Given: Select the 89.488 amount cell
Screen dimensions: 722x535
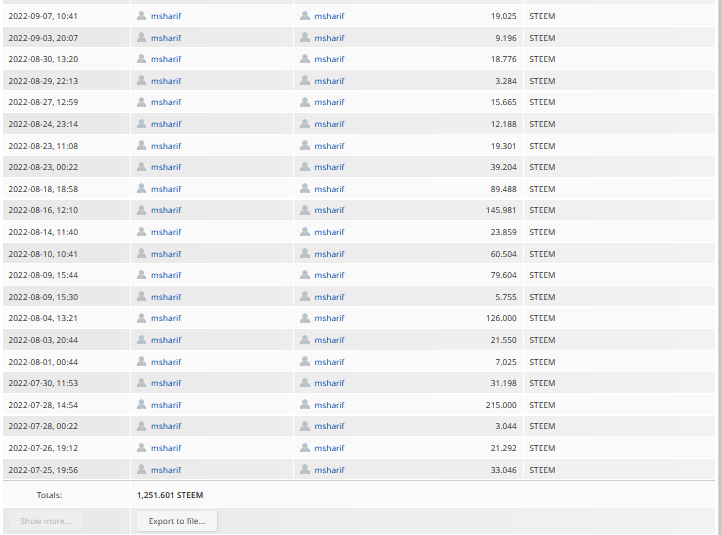Looking at the screenshot, I should point(503,189).
